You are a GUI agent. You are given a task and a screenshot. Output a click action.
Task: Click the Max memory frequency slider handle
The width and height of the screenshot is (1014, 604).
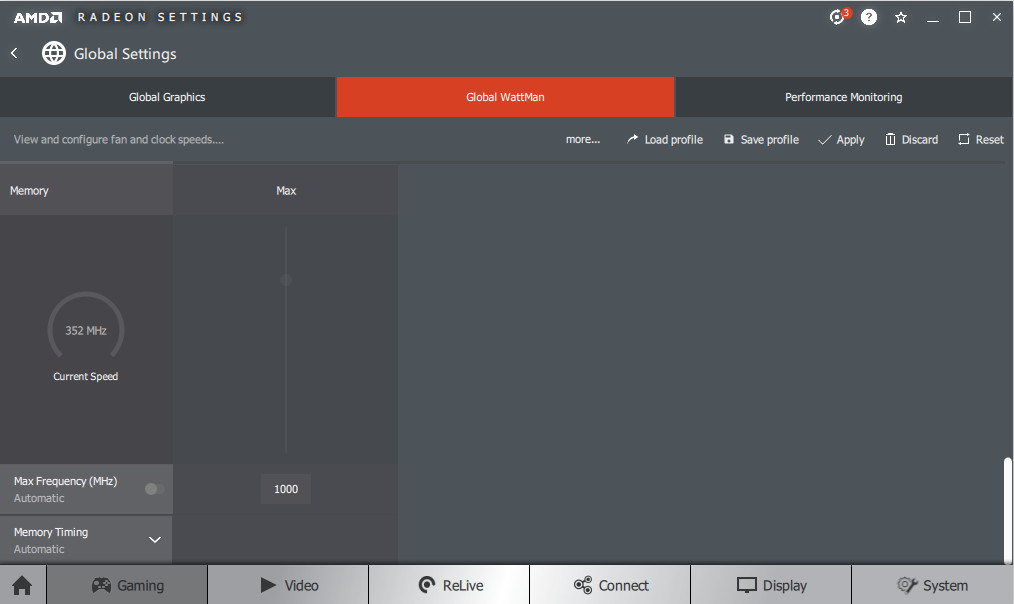pyautogui.click(x=286, y=280)
